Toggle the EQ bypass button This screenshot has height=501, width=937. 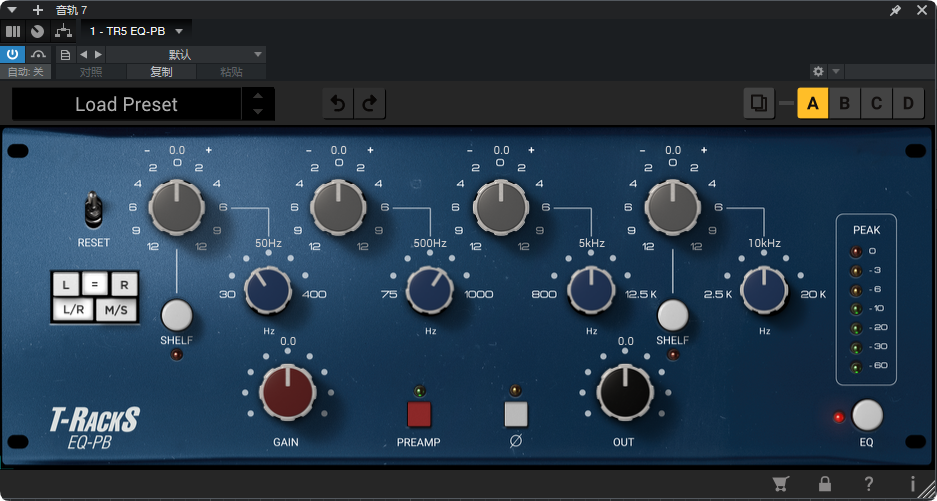coord(867,416)
